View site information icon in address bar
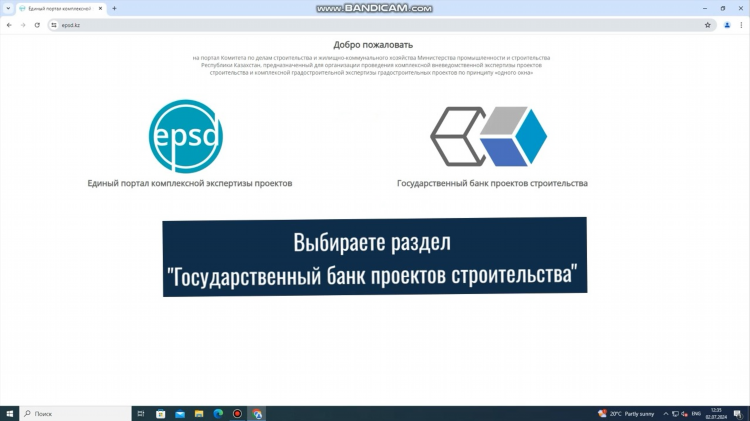This screenshot has height=421, width=750. coord(54,25)
